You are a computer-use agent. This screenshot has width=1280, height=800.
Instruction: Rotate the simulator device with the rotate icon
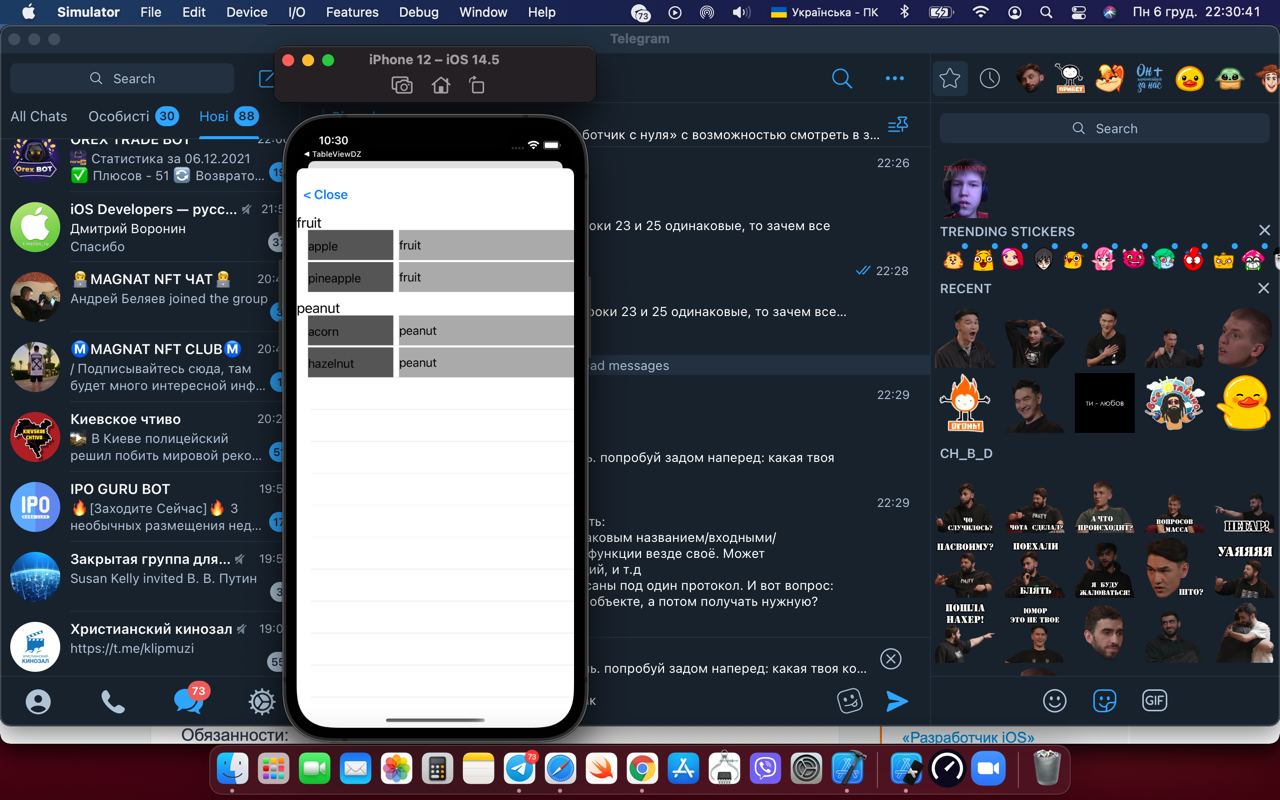[x=477, y=86]
